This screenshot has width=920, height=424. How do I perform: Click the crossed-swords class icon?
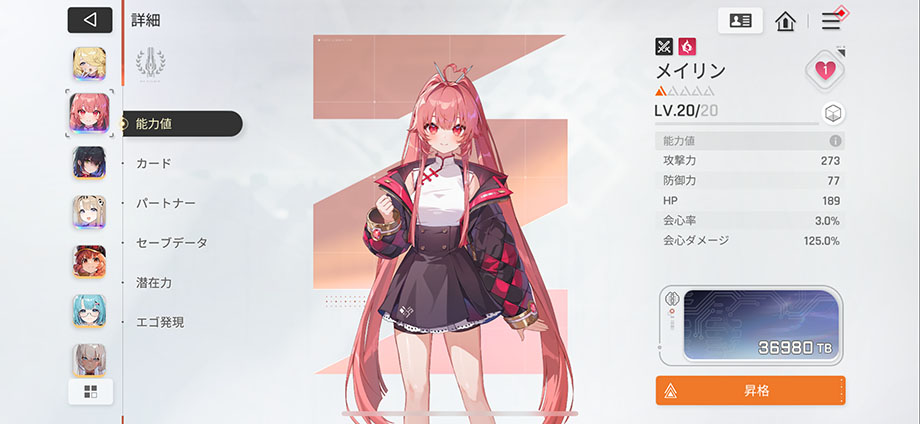[664, 46]
